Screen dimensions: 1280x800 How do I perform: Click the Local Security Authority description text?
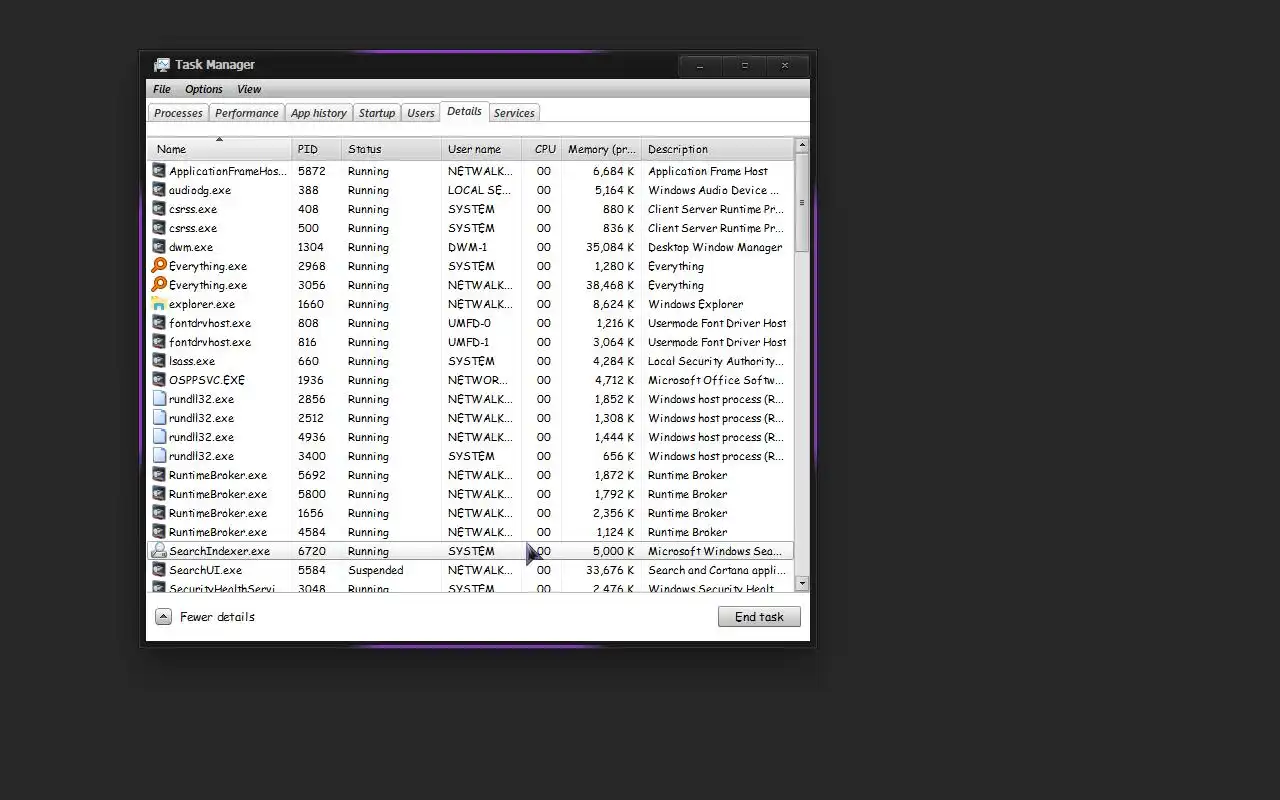pos(716,361)
